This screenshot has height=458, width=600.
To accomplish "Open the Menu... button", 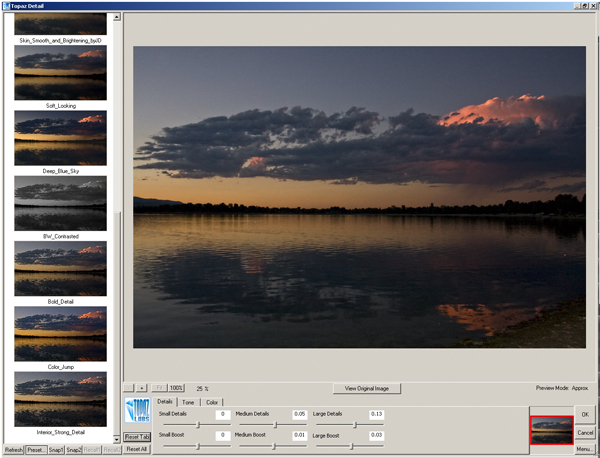I will point(585,449).
